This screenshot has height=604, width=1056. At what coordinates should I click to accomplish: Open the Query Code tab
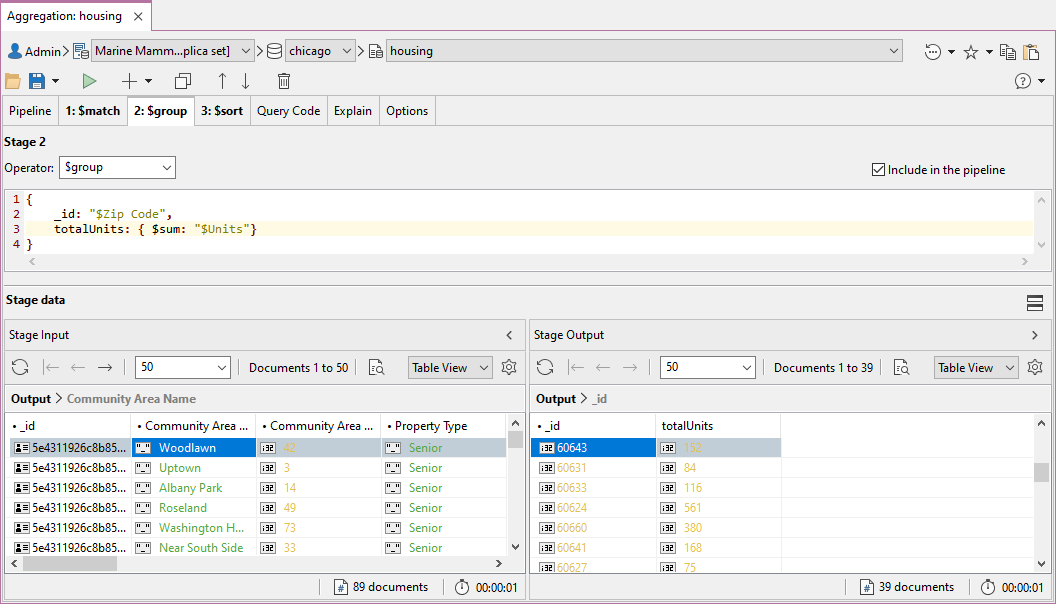pyautogui.click(x=288, y=111)
